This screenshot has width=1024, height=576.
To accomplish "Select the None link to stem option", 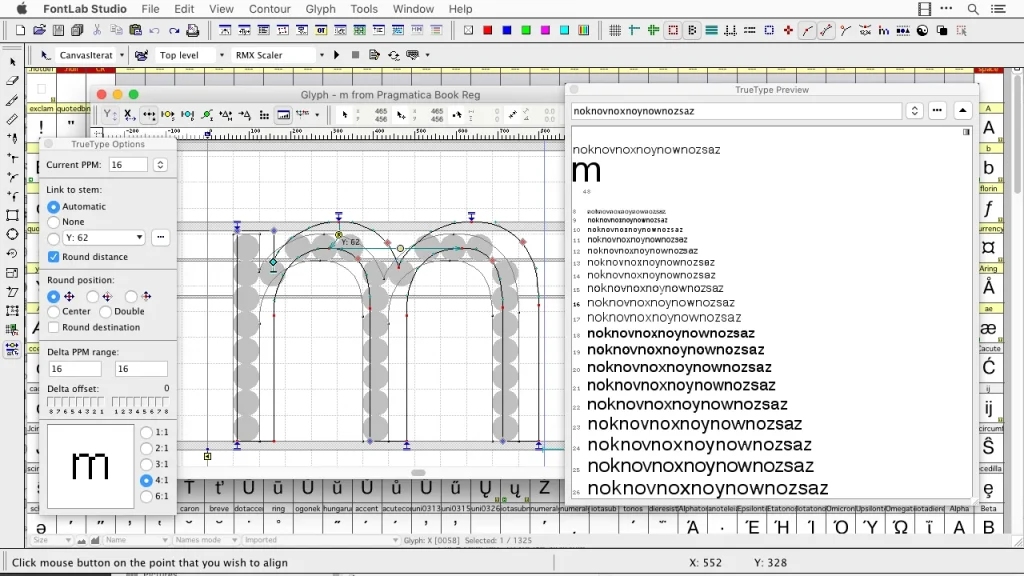I will [54, 222].
